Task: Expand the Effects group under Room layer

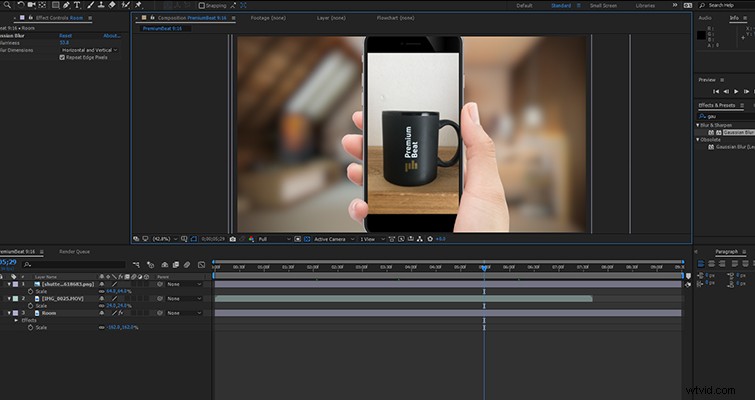Action: point(16,320)
